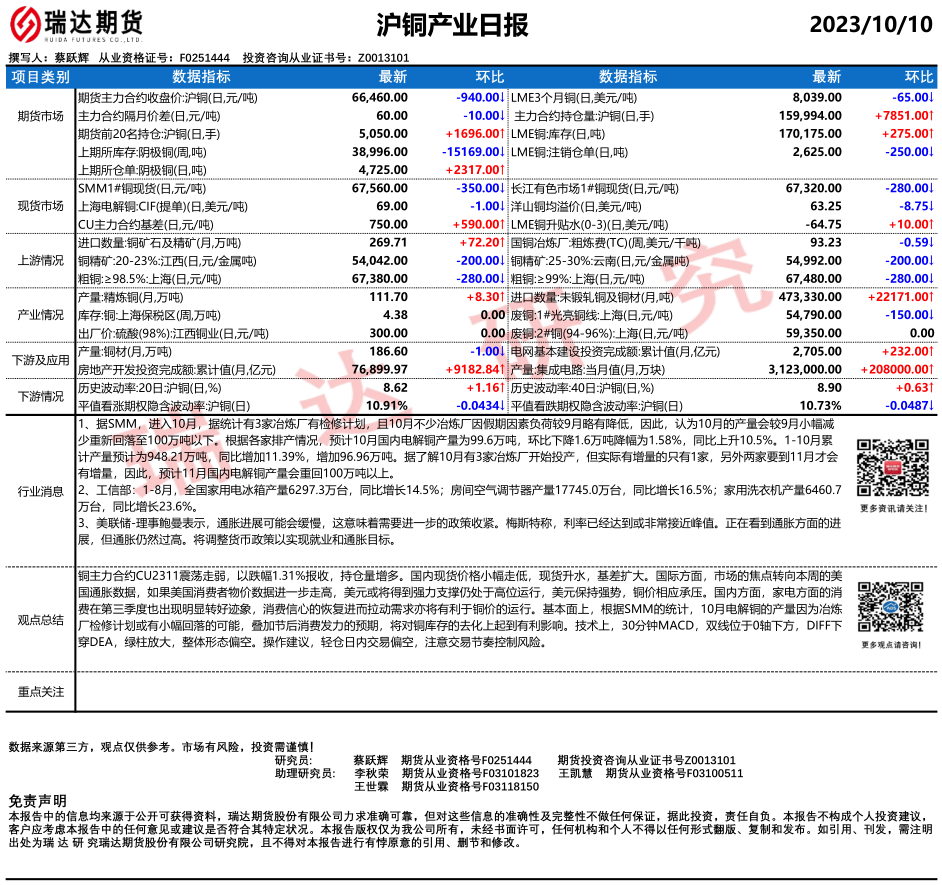Screen dimensions: 942x885
Task: Click the 瑞达期货 company logo
Action: point(76,23)
